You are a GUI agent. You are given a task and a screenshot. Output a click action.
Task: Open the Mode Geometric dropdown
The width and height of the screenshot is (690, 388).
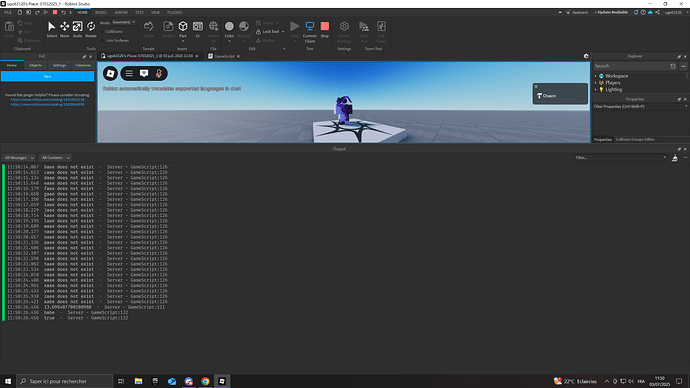(124, 22)
